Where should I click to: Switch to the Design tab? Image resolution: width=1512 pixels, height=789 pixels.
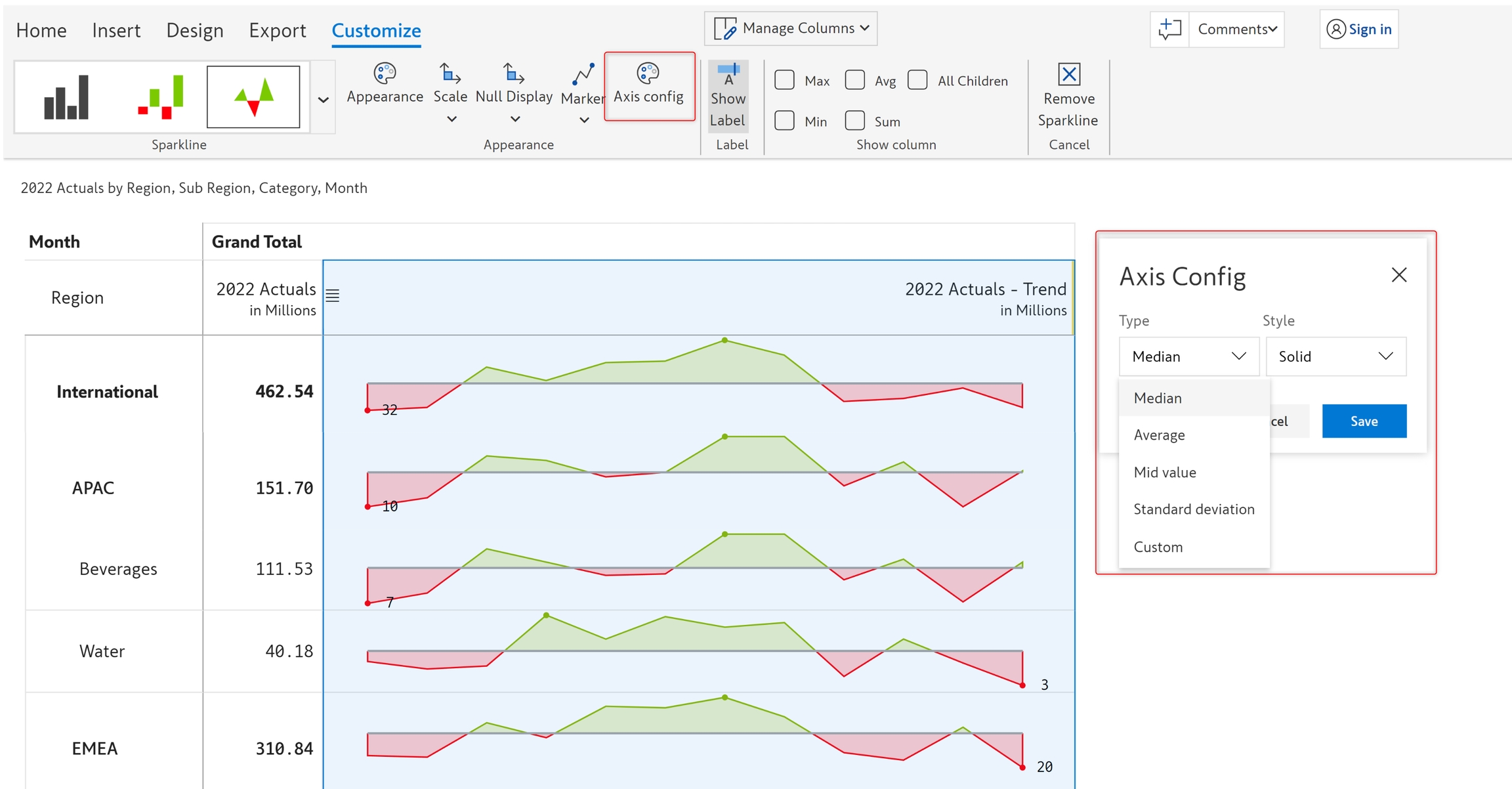click(x=194, y=30)
